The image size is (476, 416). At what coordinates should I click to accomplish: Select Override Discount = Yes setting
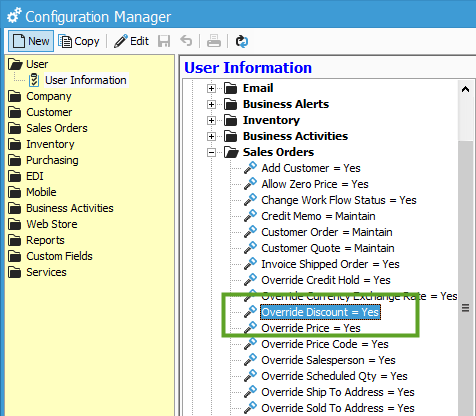pos(320,312)
